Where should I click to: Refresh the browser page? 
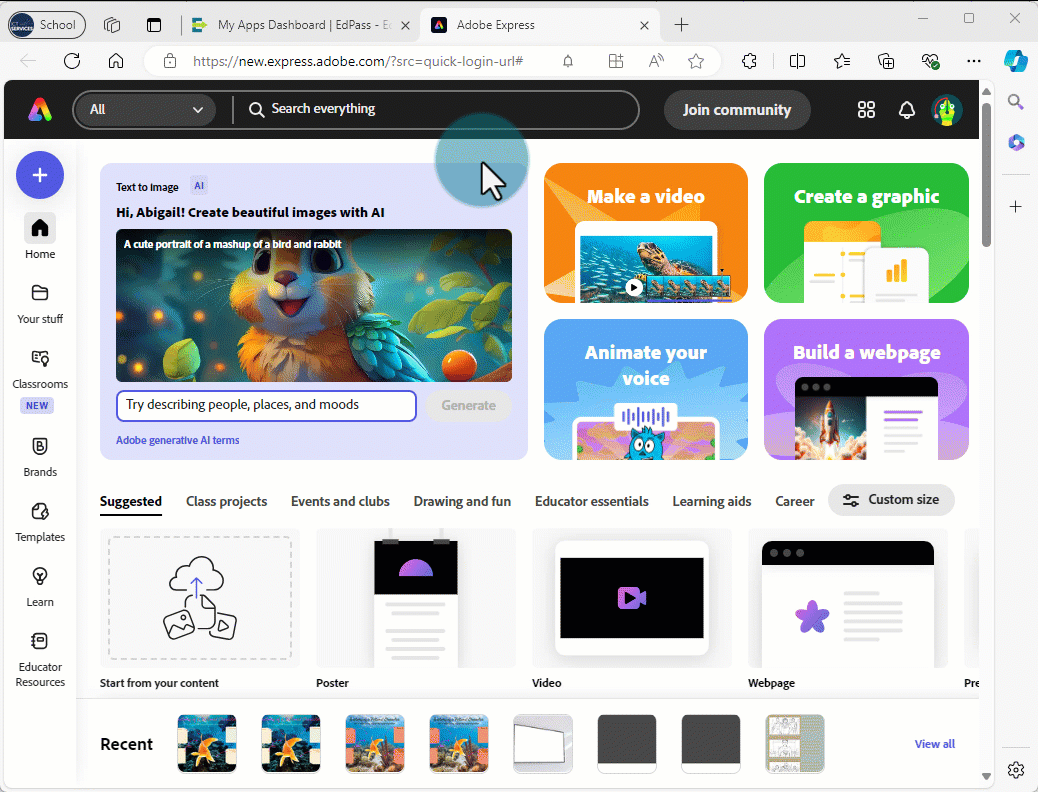click(71, 61)
